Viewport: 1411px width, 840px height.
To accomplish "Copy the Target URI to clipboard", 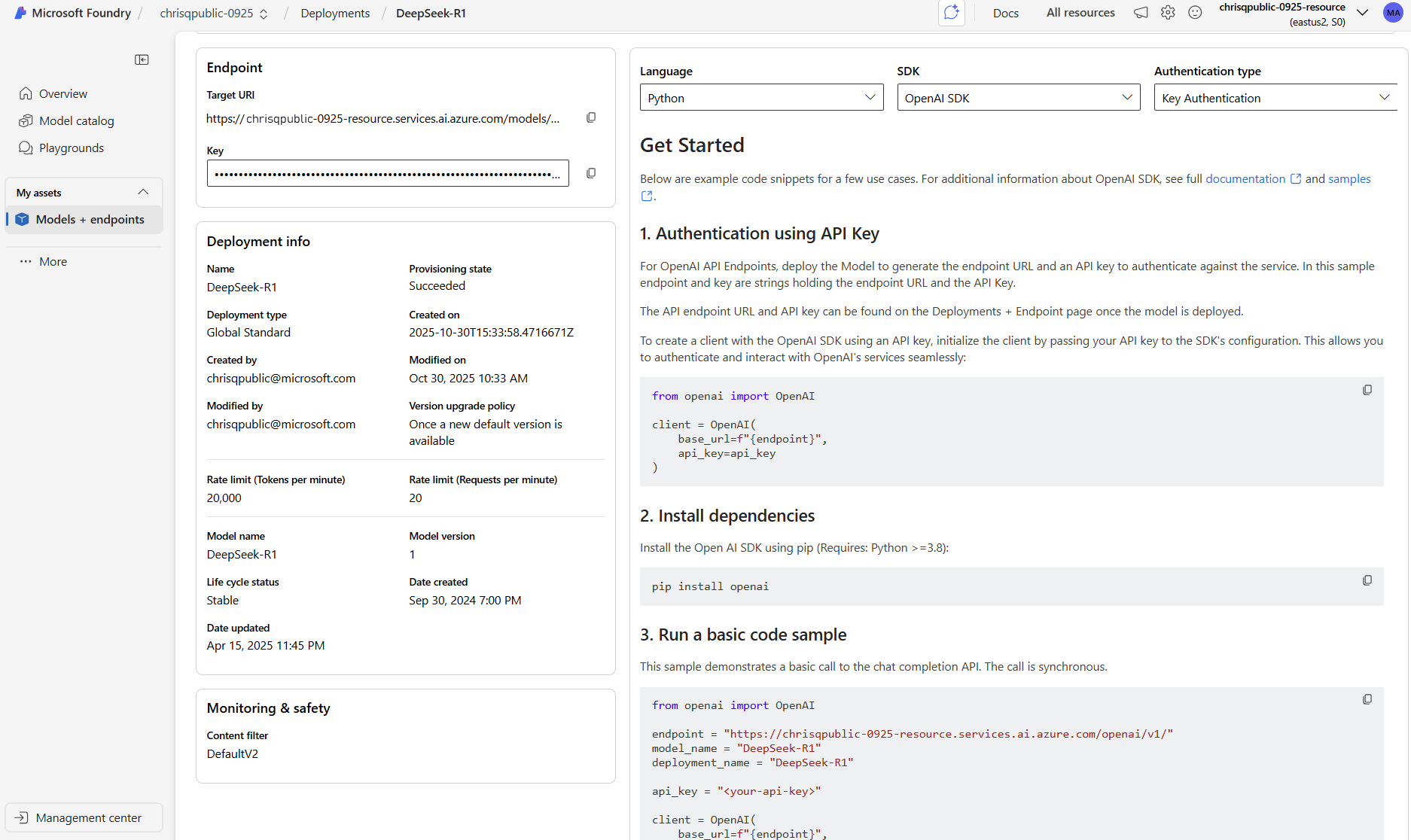I will (591, 117).
